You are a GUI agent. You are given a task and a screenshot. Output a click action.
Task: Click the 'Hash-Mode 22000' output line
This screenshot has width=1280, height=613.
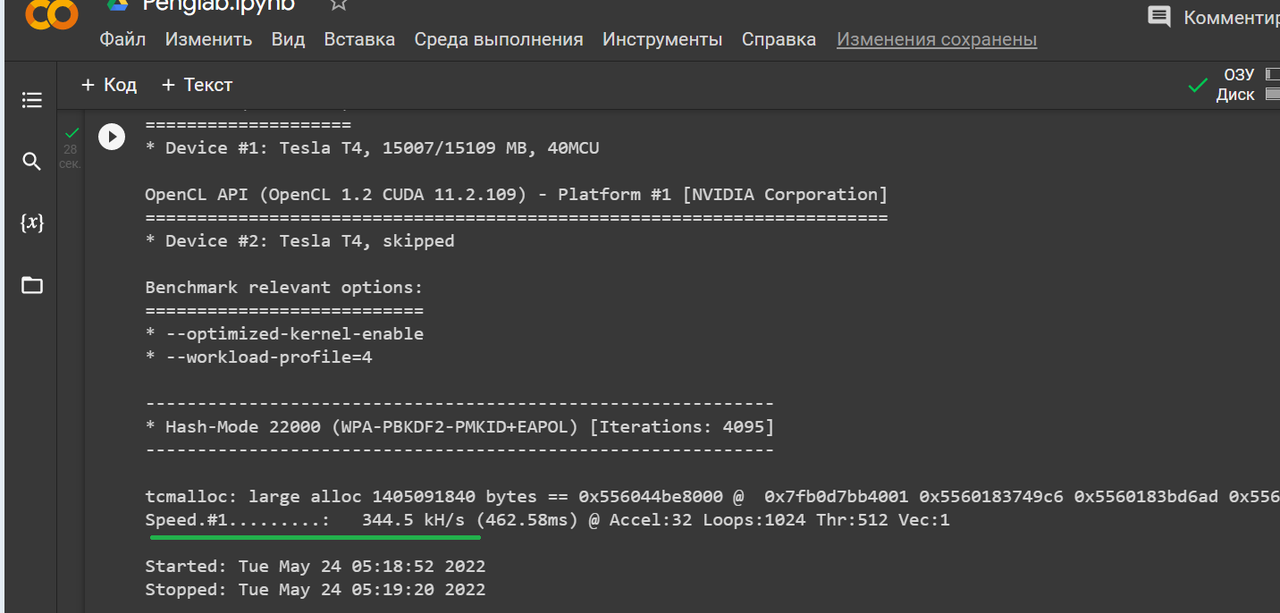point(460,427)
